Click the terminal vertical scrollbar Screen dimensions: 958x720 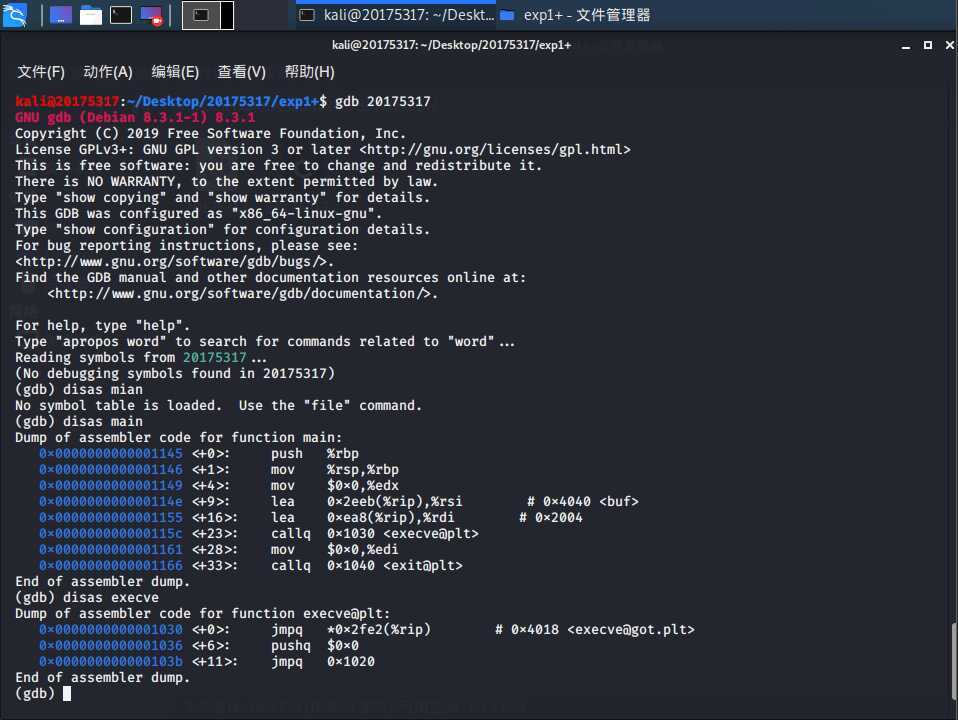(x=954, y=661)
